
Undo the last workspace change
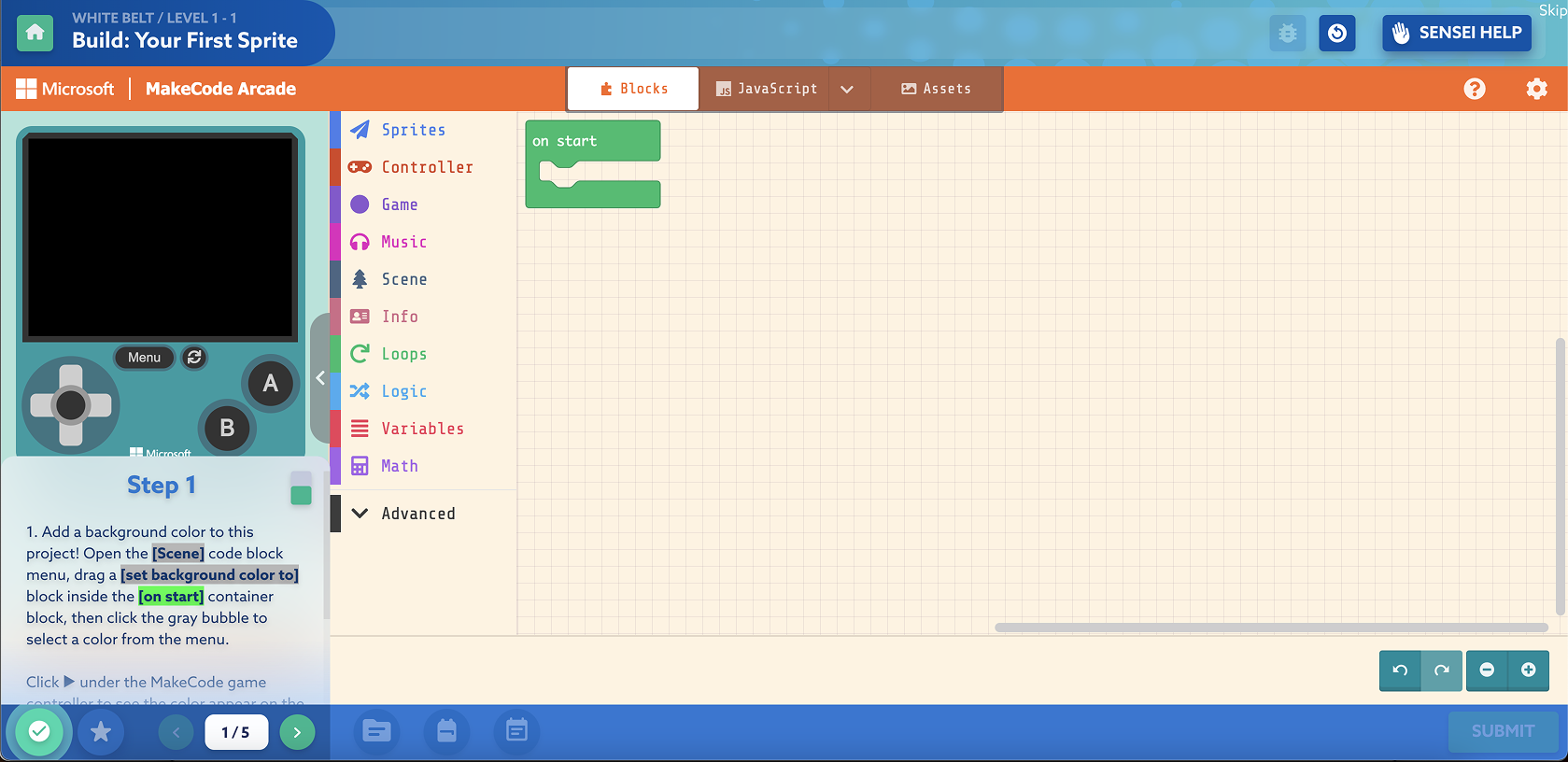1400,670
